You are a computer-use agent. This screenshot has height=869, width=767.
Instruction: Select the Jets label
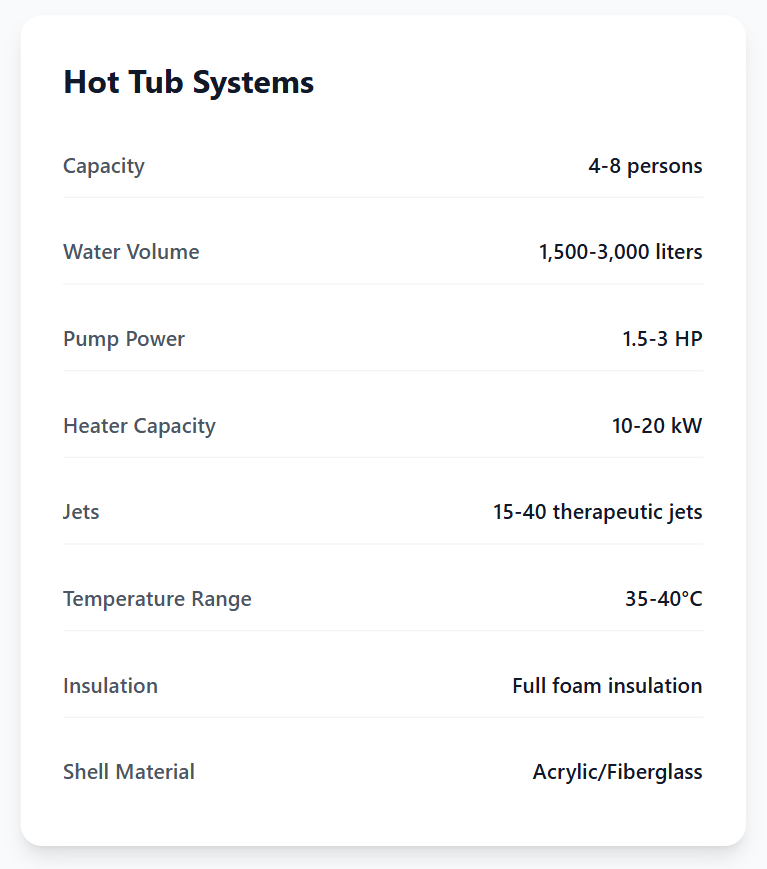[x=81, y=512]
